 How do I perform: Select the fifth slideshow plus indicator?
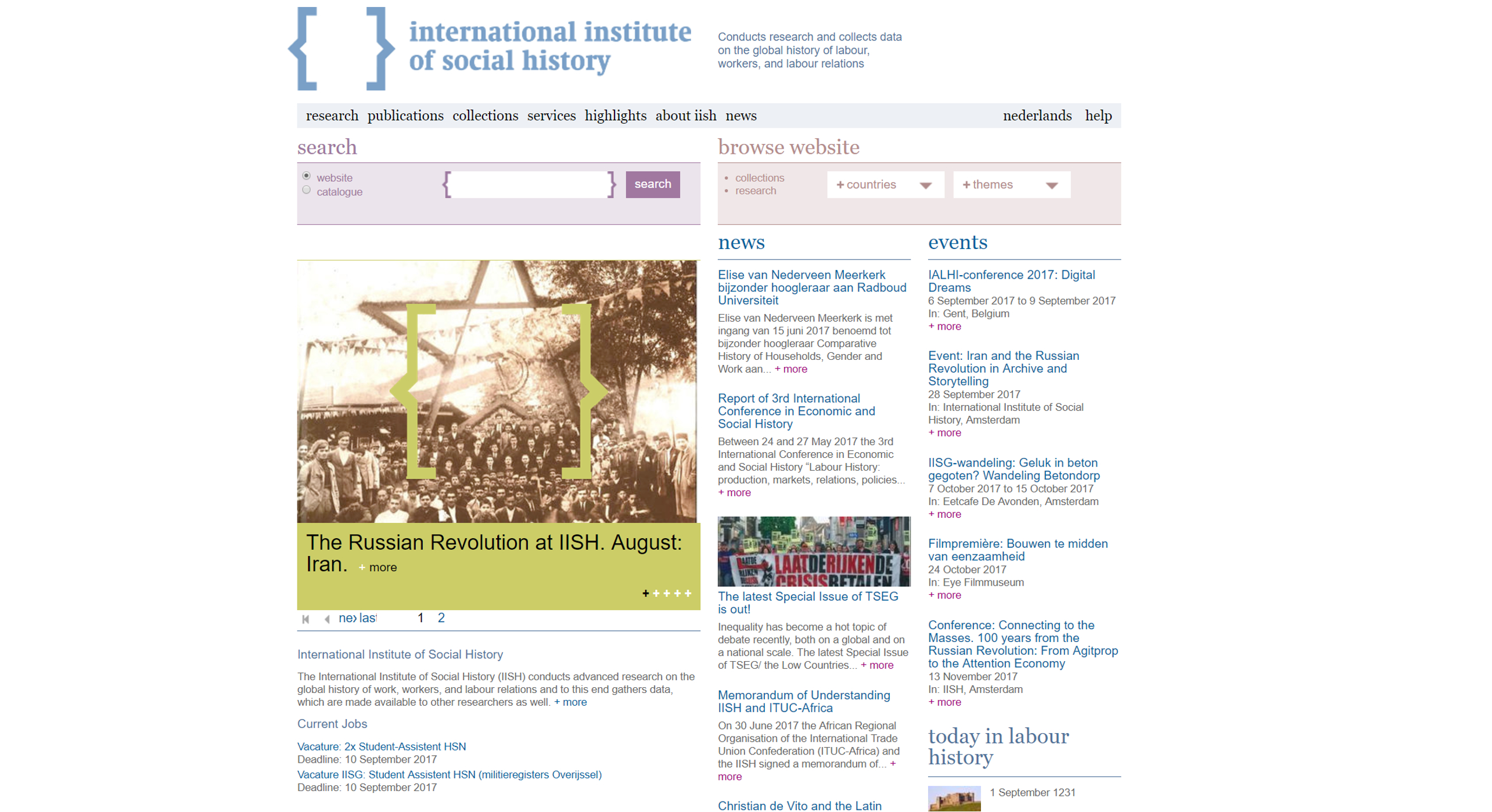pyautogui.click(x=688, y=593)
